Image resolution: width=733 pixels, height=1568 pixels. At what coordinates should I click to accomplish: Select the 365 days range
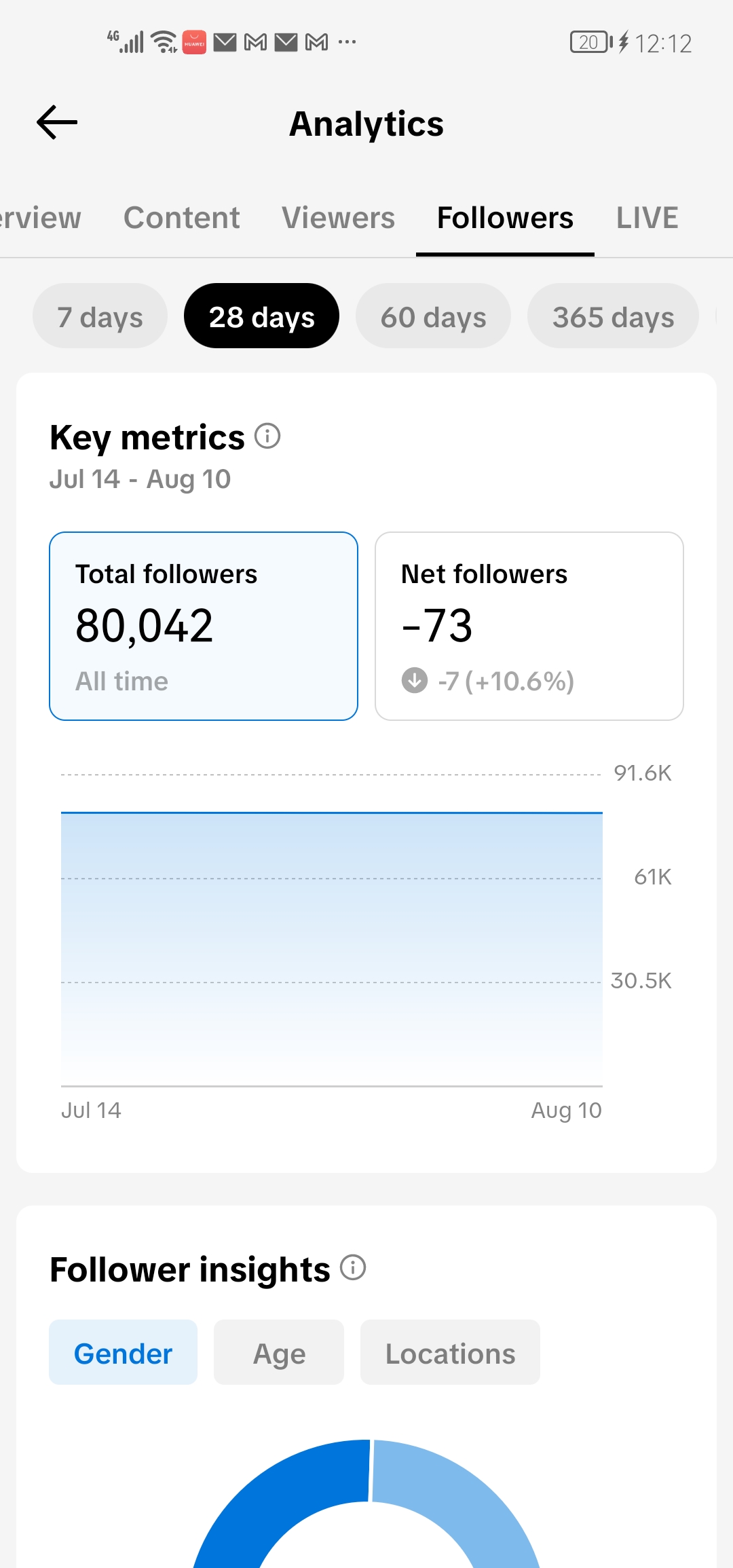[x=613, y=316]
